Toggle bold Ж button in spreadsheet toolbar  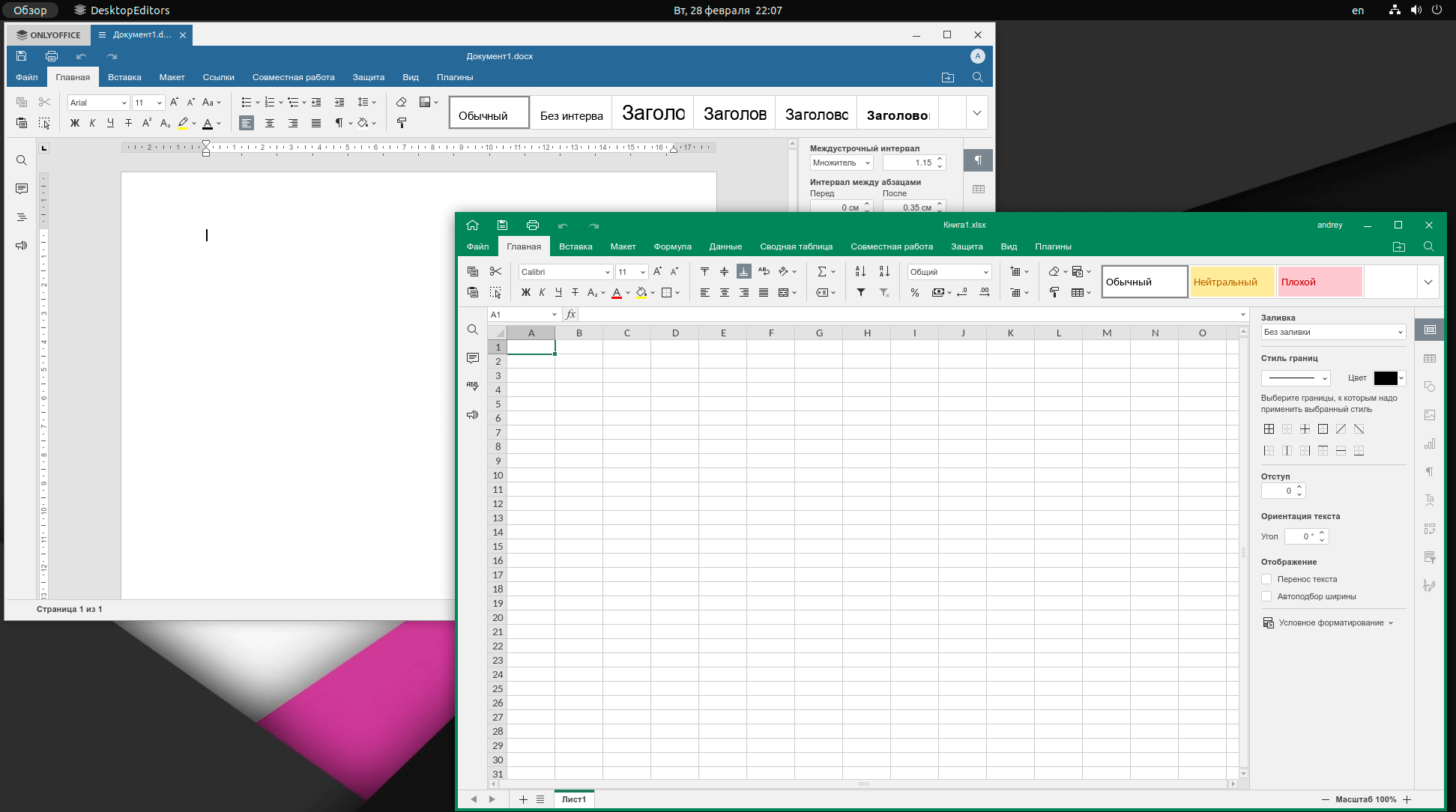point(525,292)
